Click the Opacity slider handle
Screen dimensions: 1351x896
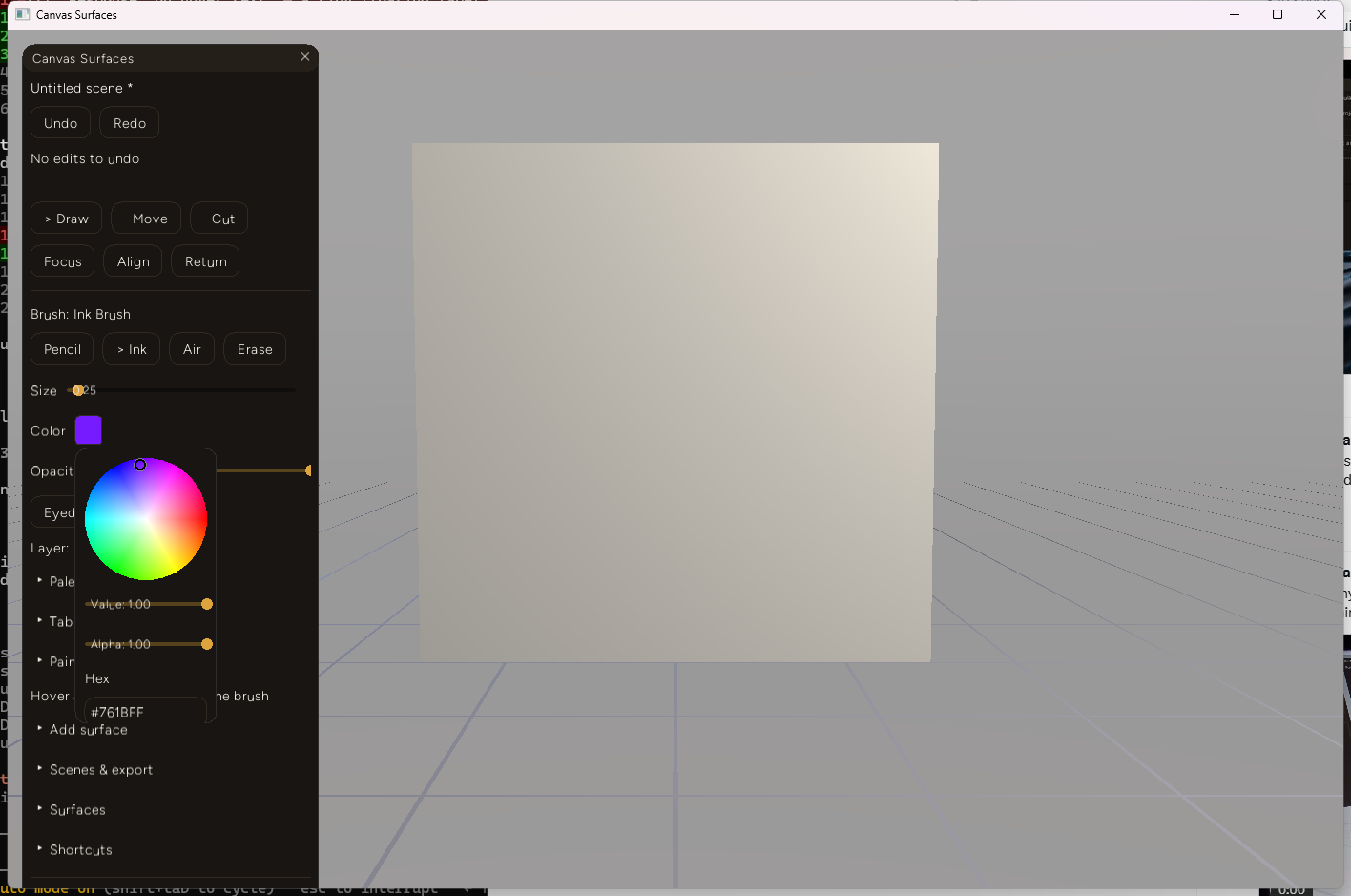coord(308,470)
